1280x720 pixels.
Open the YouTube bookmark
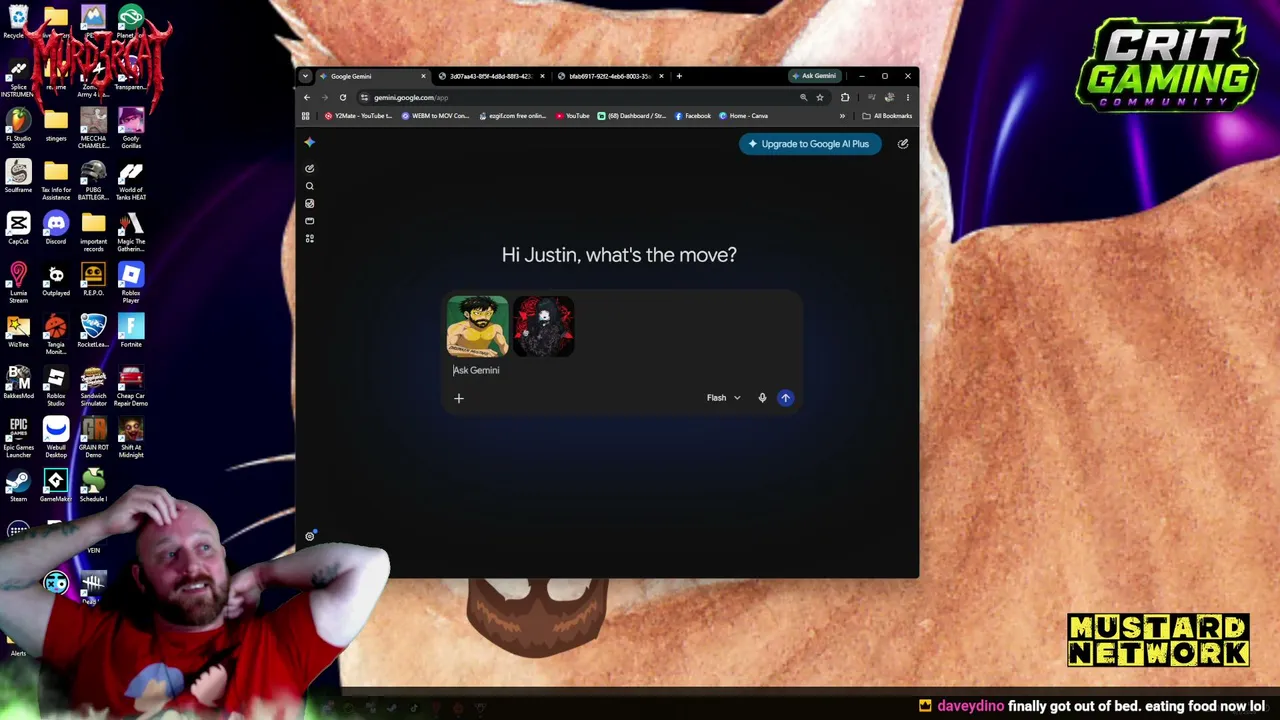[x=572, y=116]
